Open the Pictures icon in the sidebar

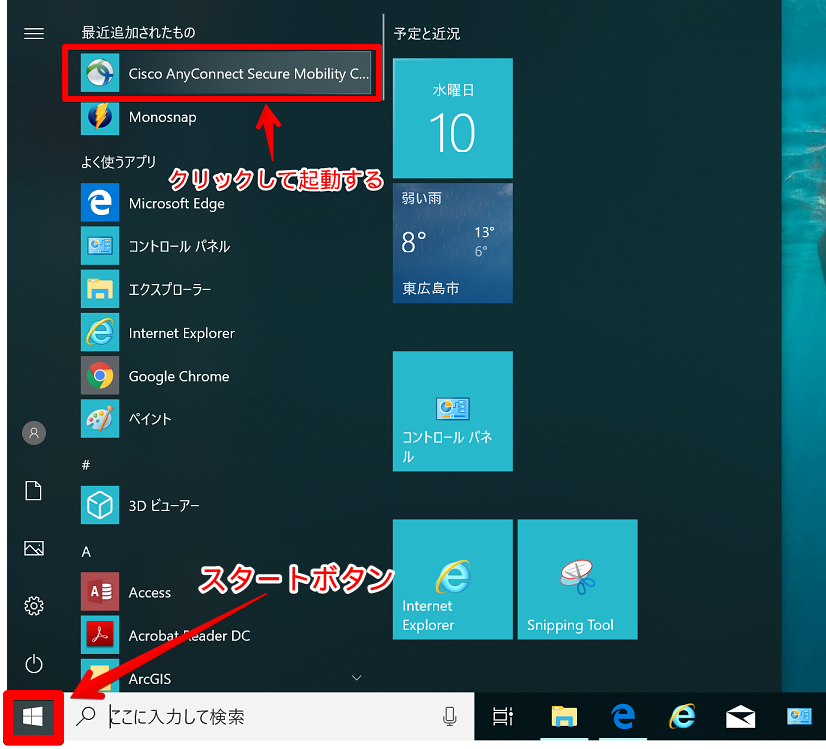(34, 548)
